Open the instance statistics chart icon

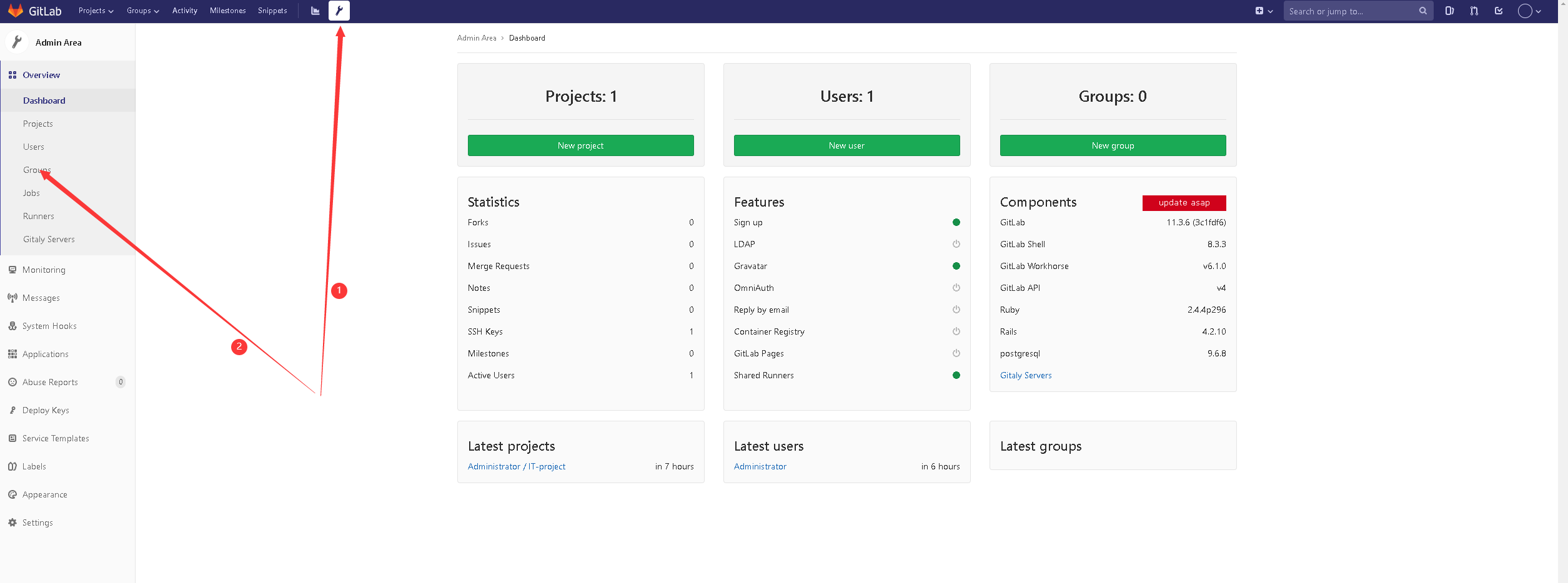click(315, 11)
